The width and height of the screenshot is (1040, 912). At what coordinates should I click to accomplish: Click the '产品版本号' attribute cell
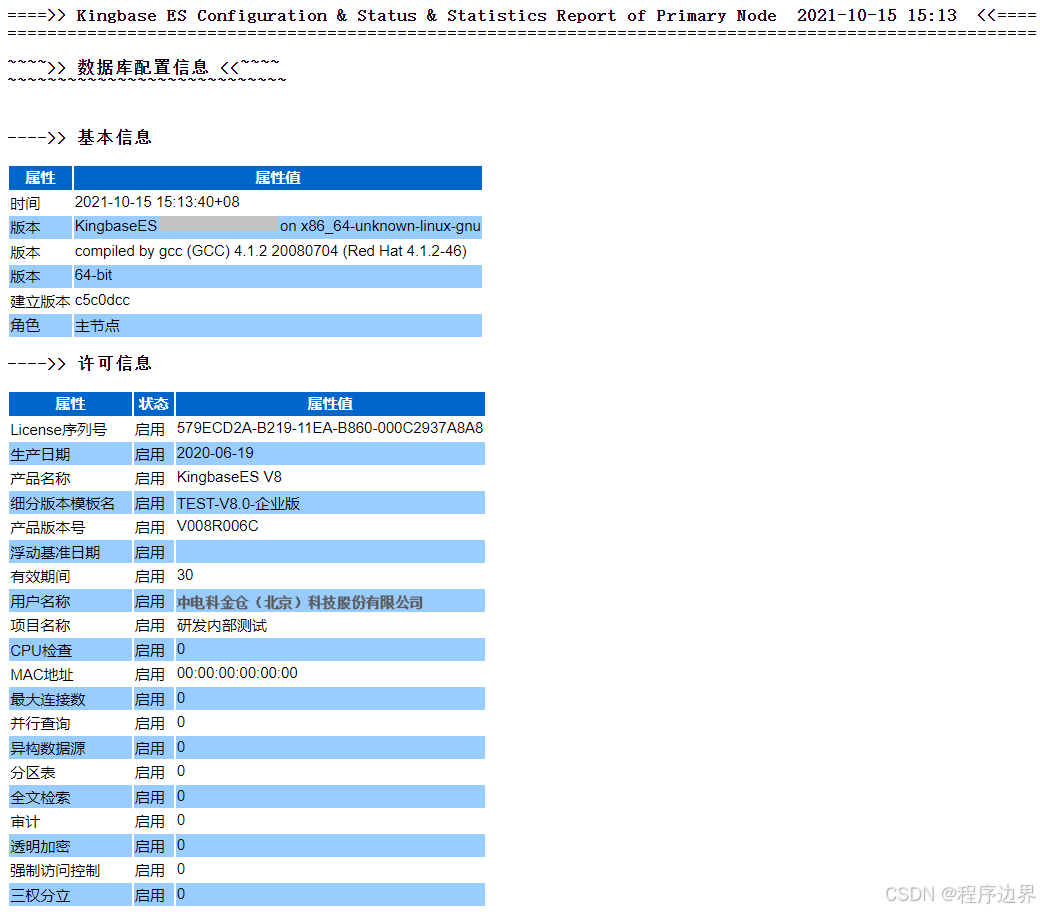point(70,527)
